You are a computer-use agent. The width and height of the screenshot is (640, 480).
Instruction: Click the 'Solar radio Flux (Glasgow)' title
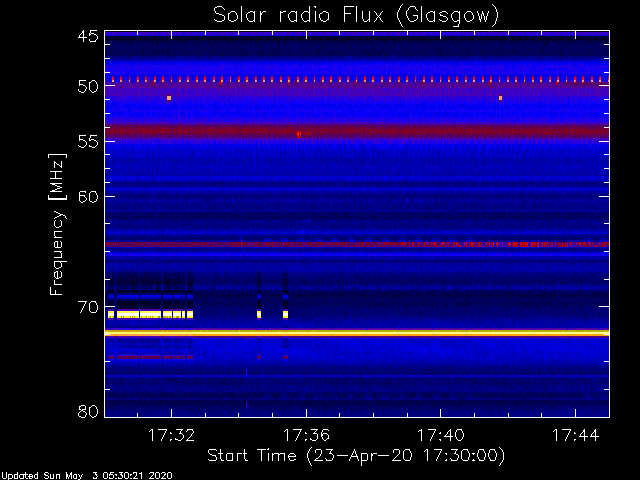point(356,16)
